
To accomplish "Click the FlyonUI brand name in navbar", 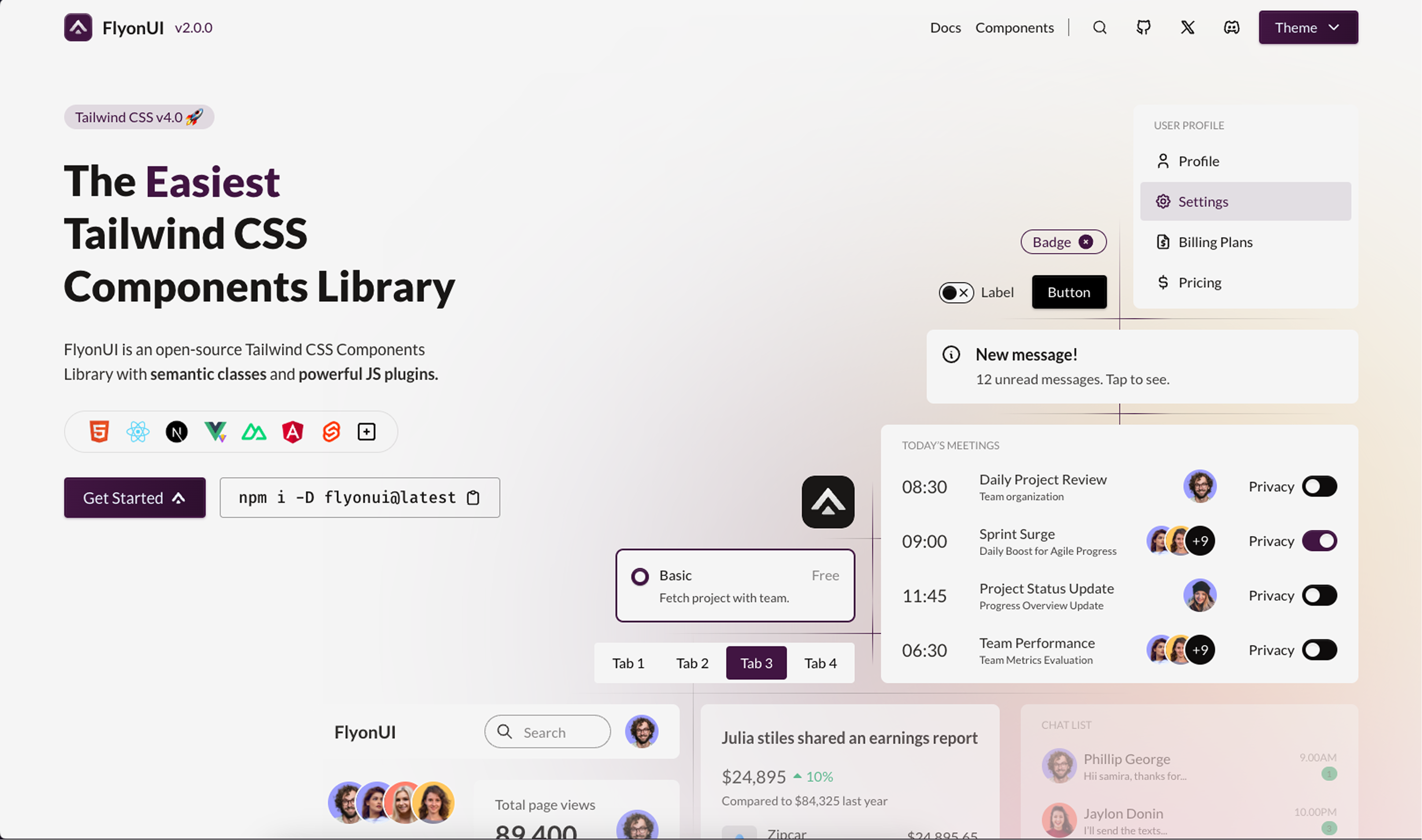I will [x=133, y=28].
